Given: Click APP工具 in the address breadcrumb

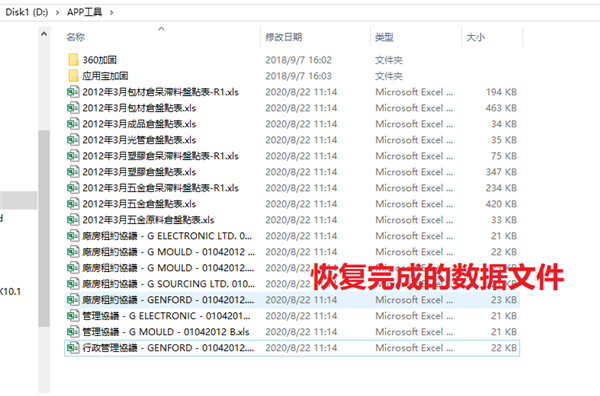Looking at the screenshot, I should (85, 12).
